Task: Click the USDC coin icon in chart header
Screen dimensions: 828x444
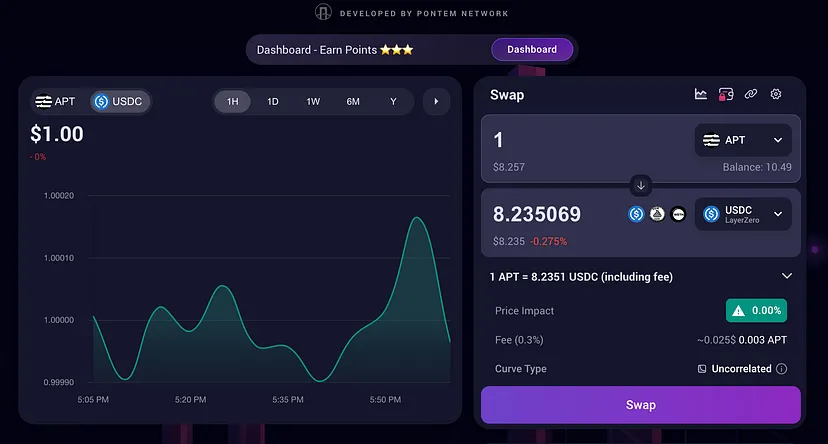Action: [x=101, y=101]
